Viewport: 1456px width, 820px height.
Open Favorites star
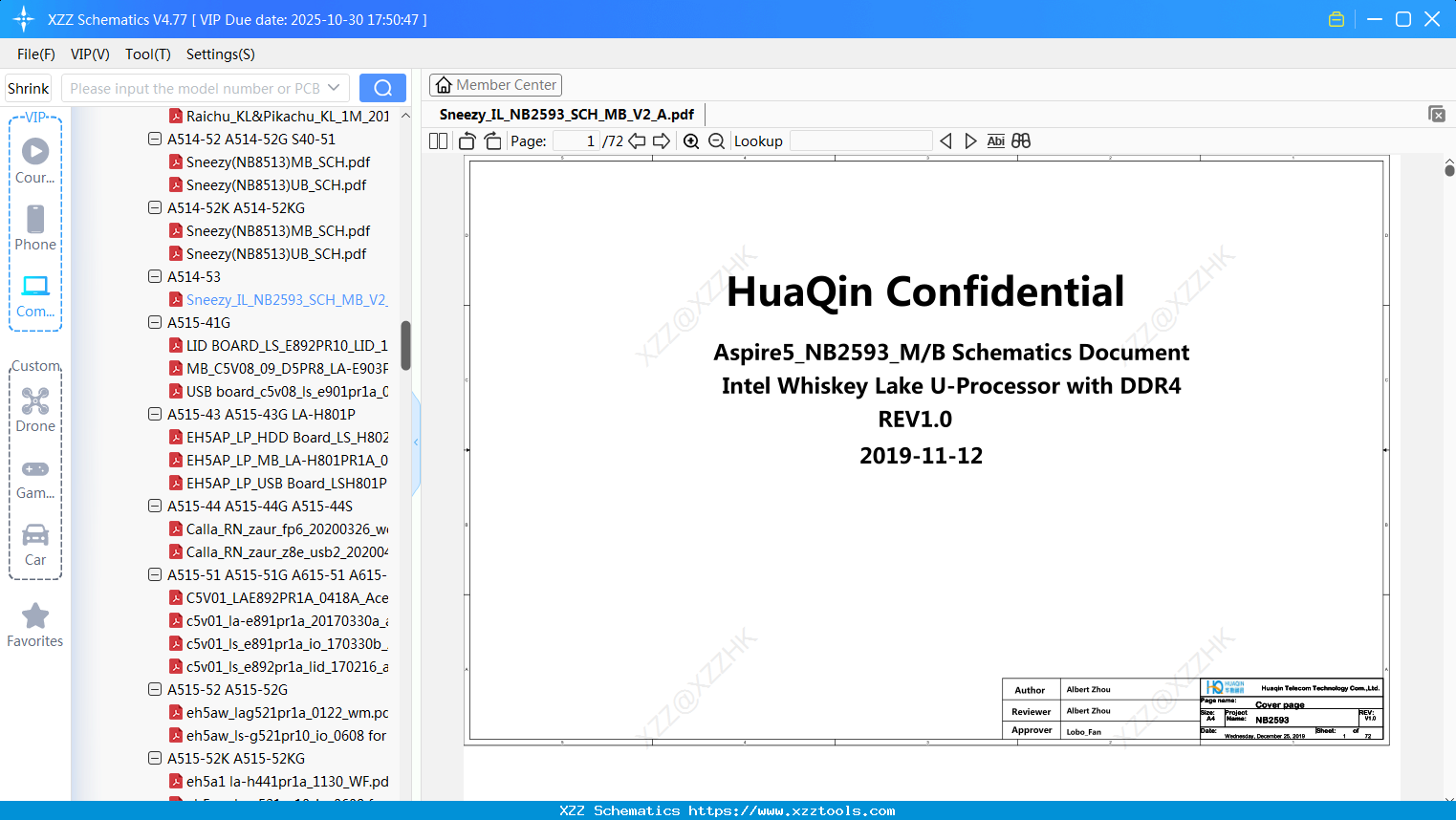pyautogui.click(x=35, y=625)
